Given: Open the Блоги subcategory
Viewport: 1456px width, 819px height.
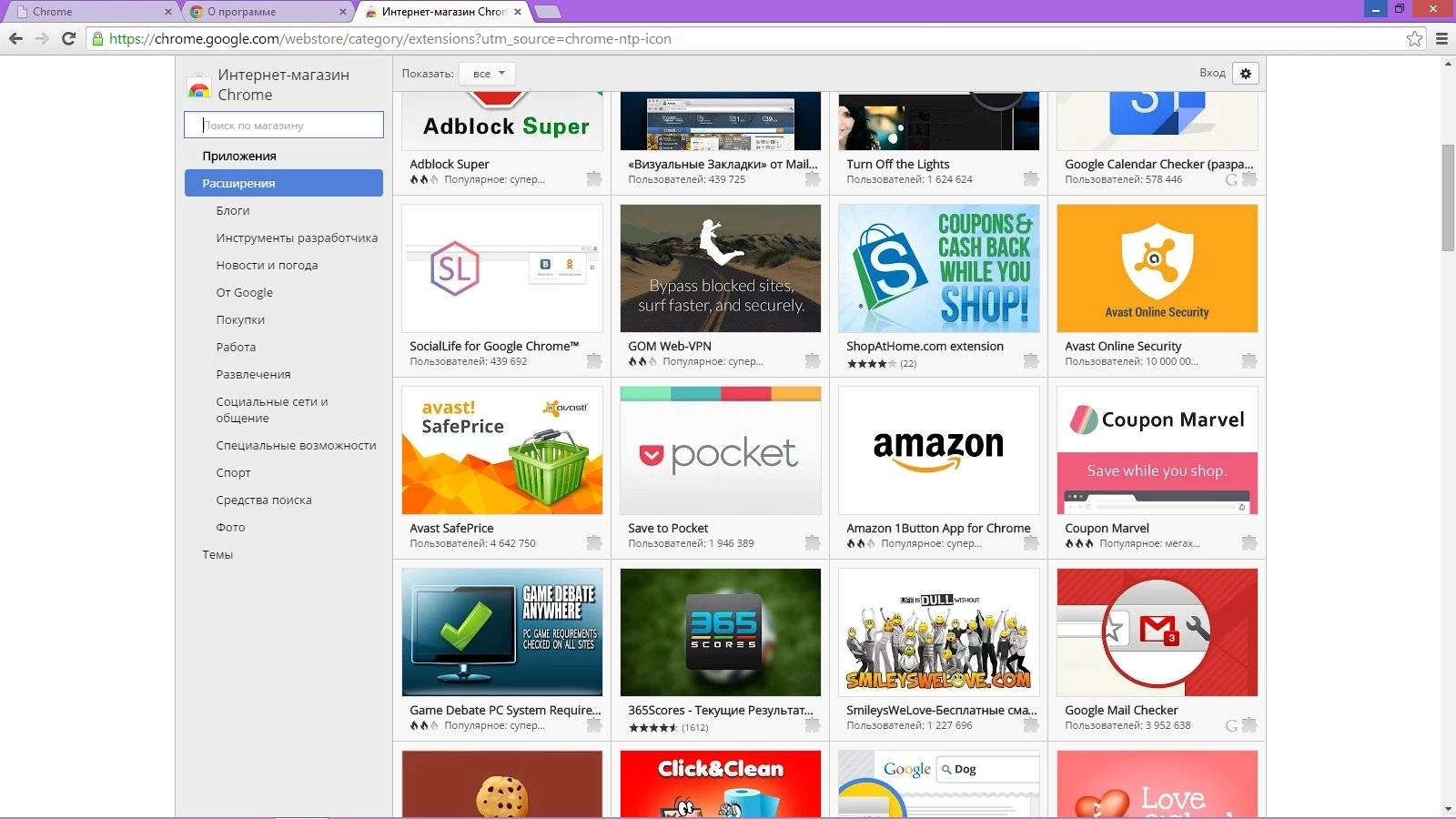Looking at the screenshot, I should (233, 210).
